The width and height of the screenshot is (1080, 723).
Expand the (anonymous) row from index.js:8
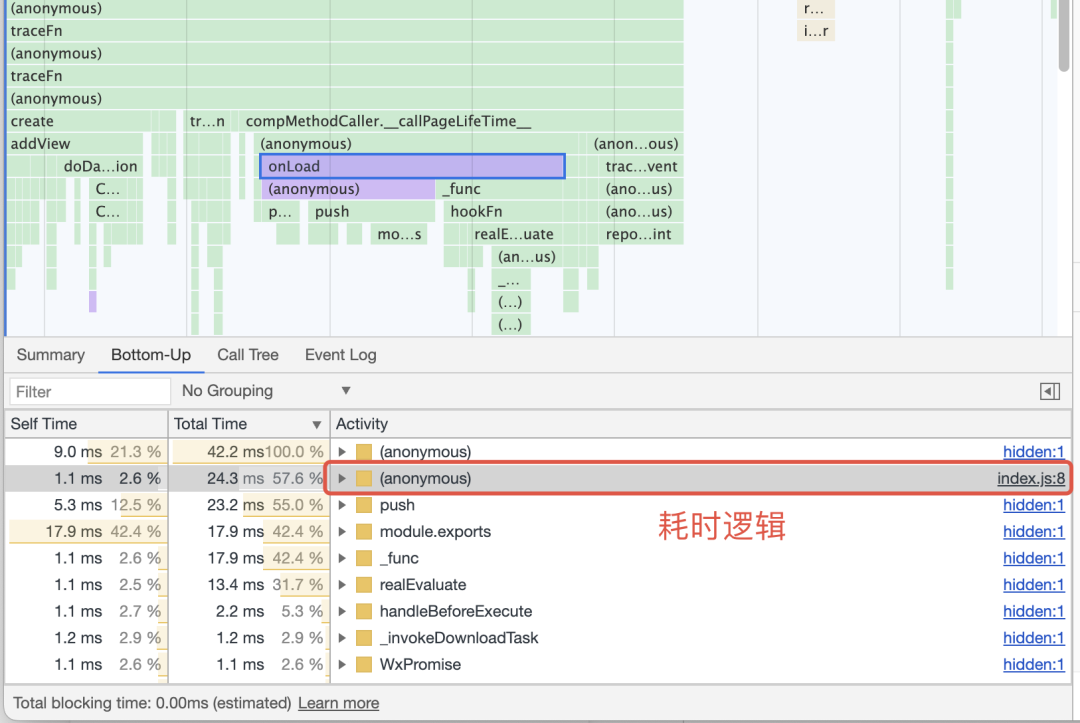coord(342,479)
